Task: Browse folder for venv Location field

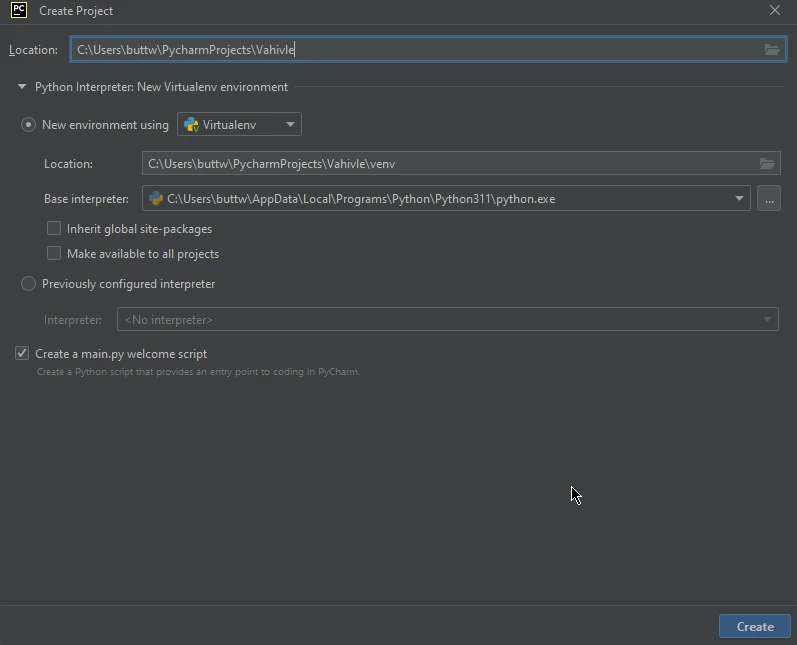Action: pyautogui.click(x=767, y=163)
